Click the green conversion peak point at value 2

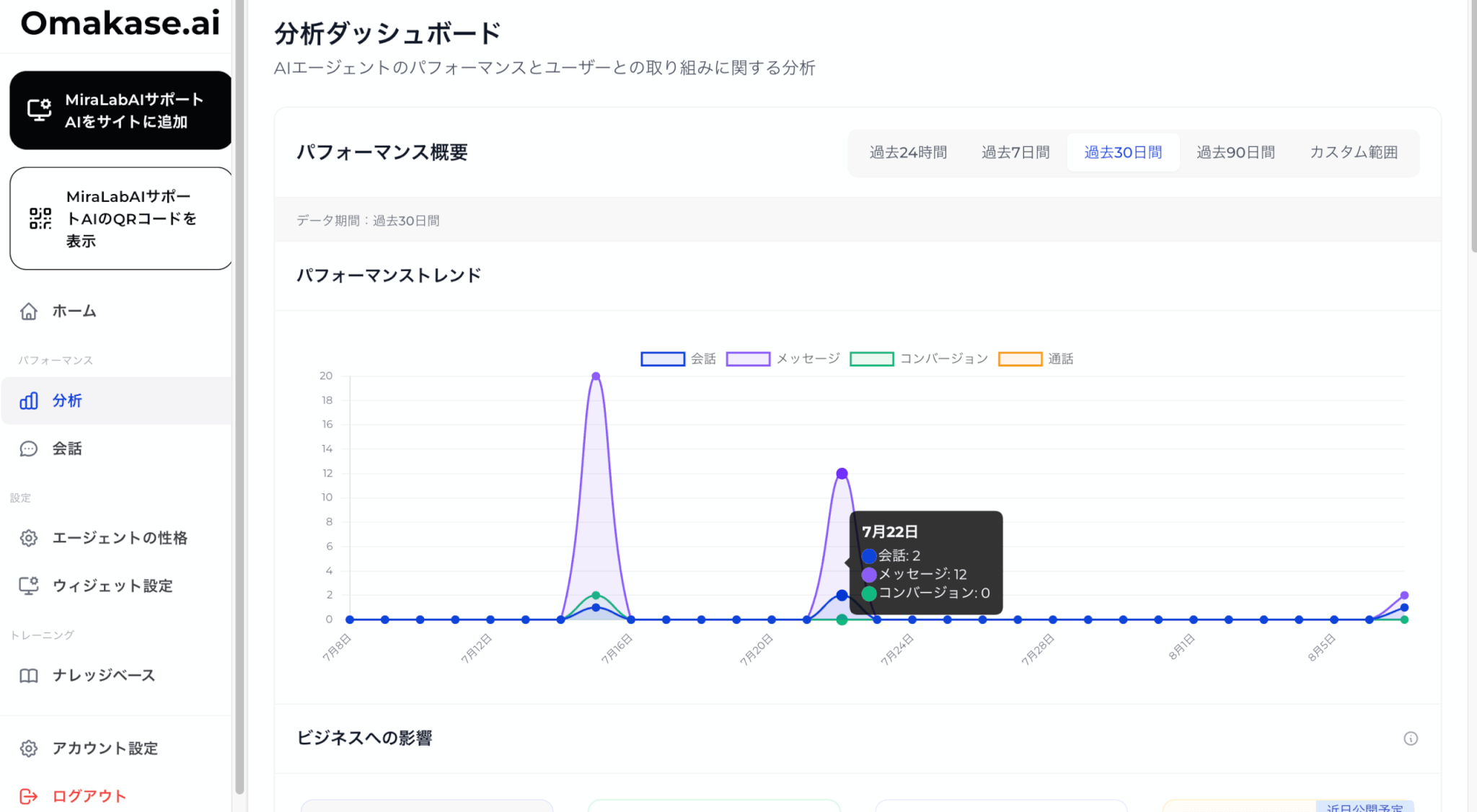pos(596,595)
